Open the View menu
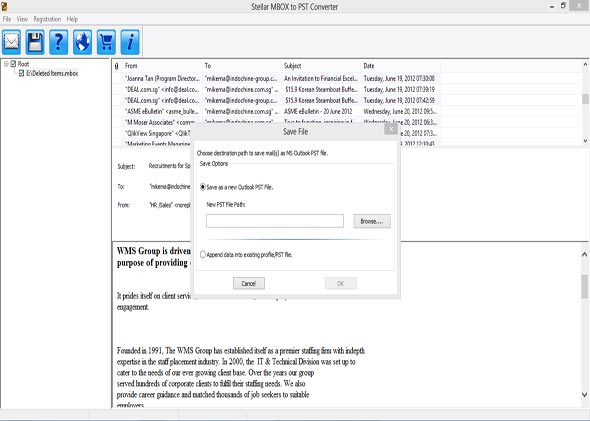The height and width of the screenshot is (421, 590). [x=22, y=19]
